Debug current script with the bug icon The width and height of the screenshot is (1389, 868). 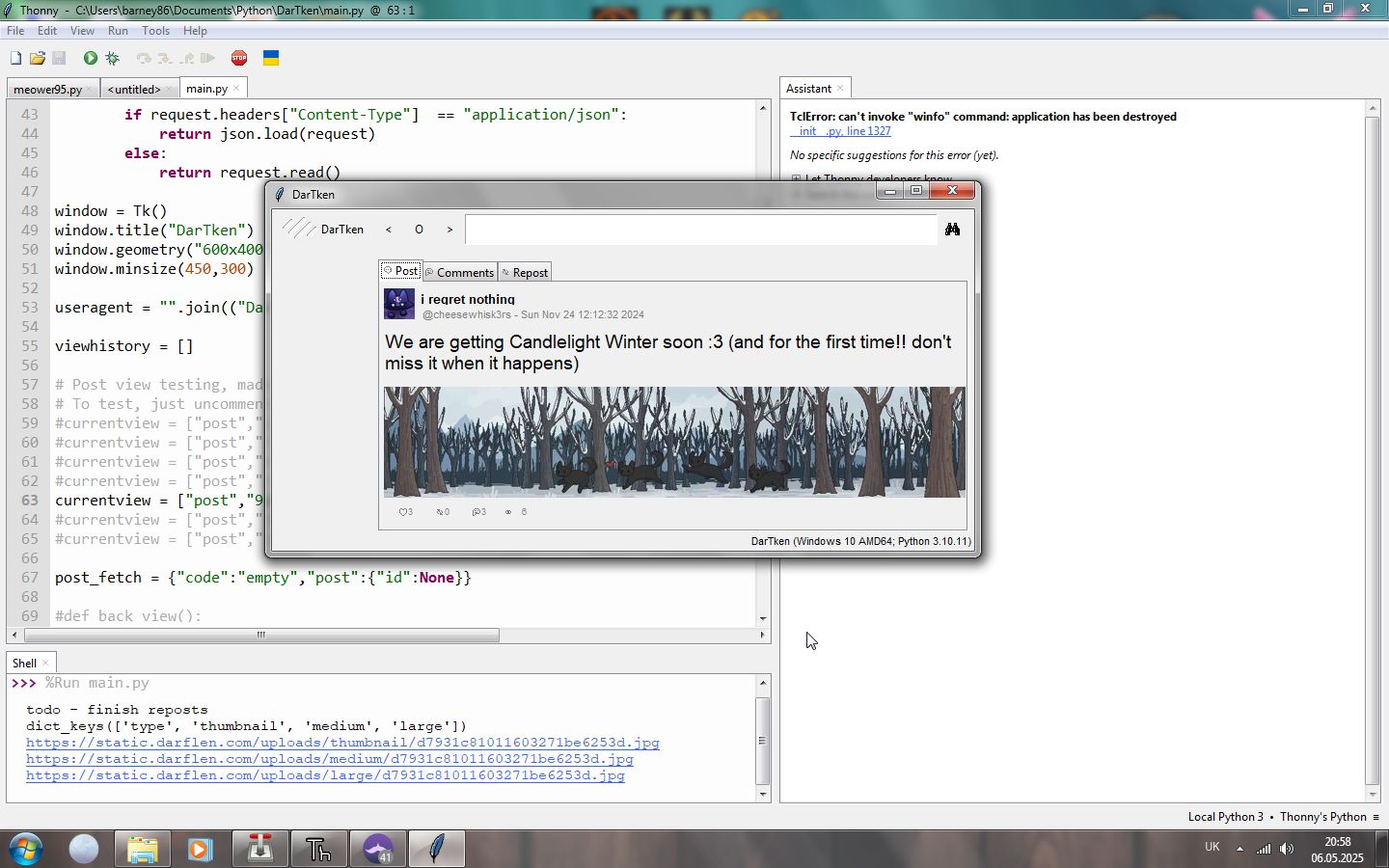pos(112,59)
